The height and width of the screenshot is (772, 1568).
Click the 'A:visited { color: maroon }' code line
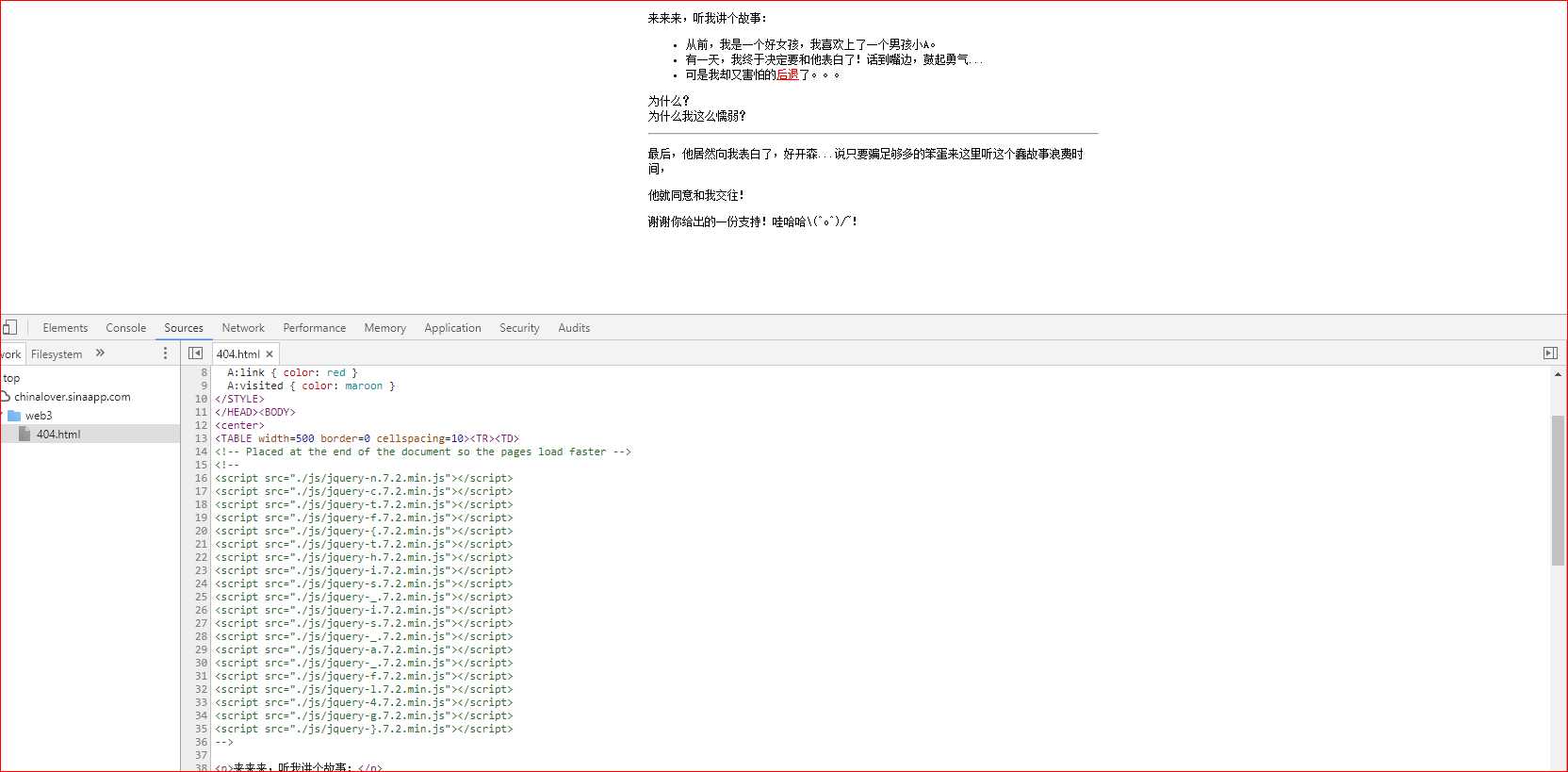coord(311,386)
